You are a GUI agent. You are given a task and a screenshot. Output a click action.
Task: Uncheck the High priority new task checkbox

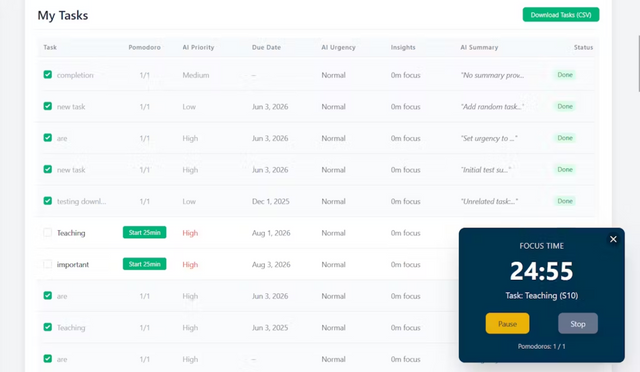point(48,169)
